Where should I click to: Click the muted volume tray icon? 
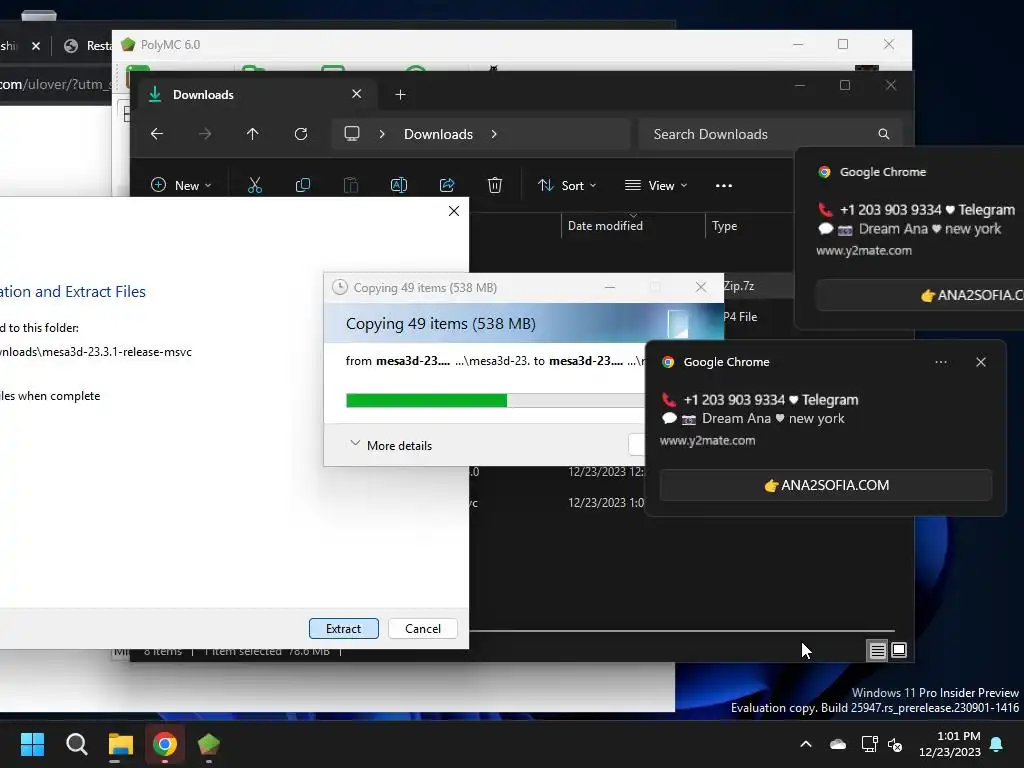pos(895,744)
